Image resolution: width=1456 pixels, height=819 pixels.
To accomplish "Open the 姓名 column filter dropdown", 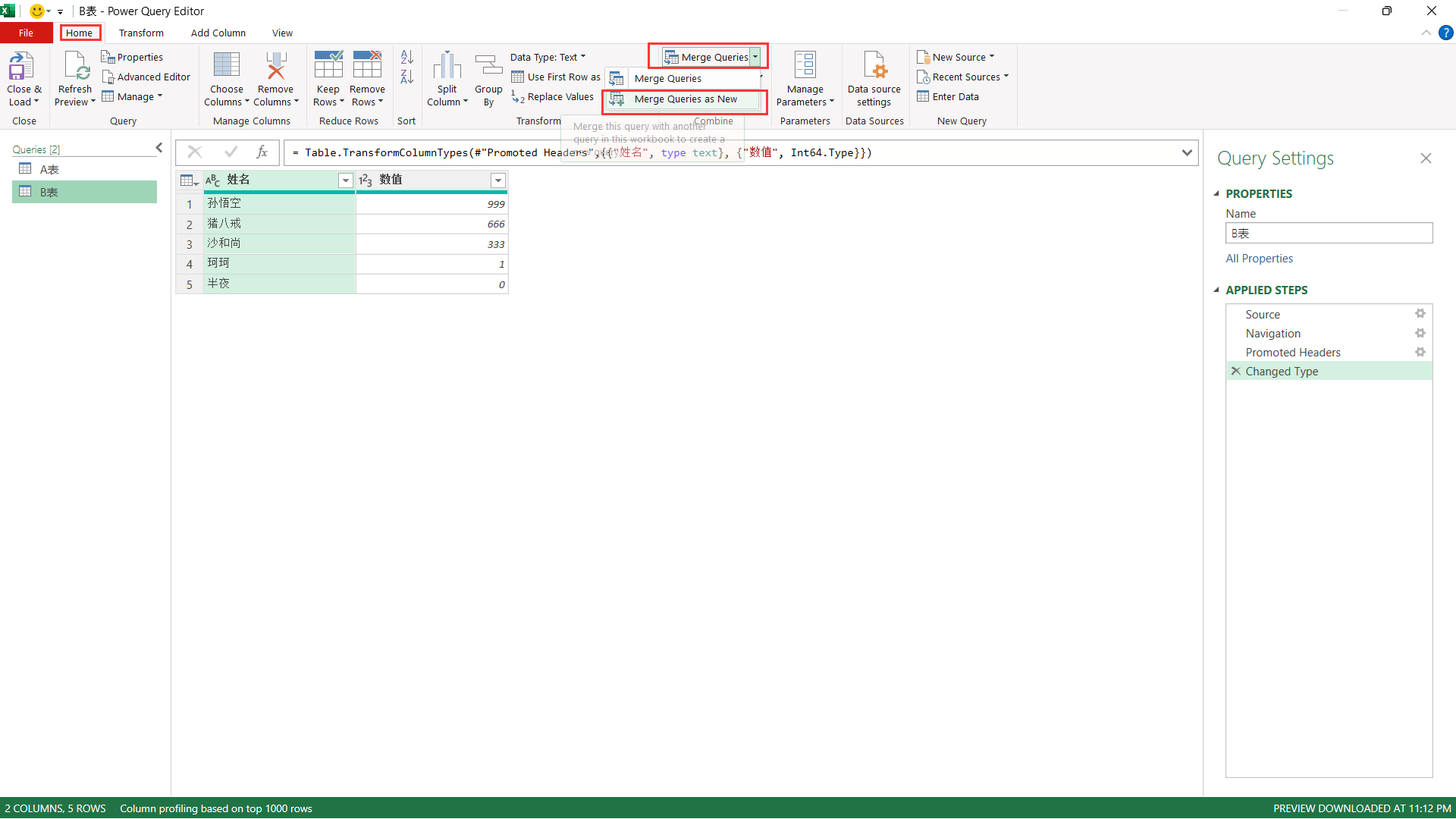I will [x=345, y=180].
